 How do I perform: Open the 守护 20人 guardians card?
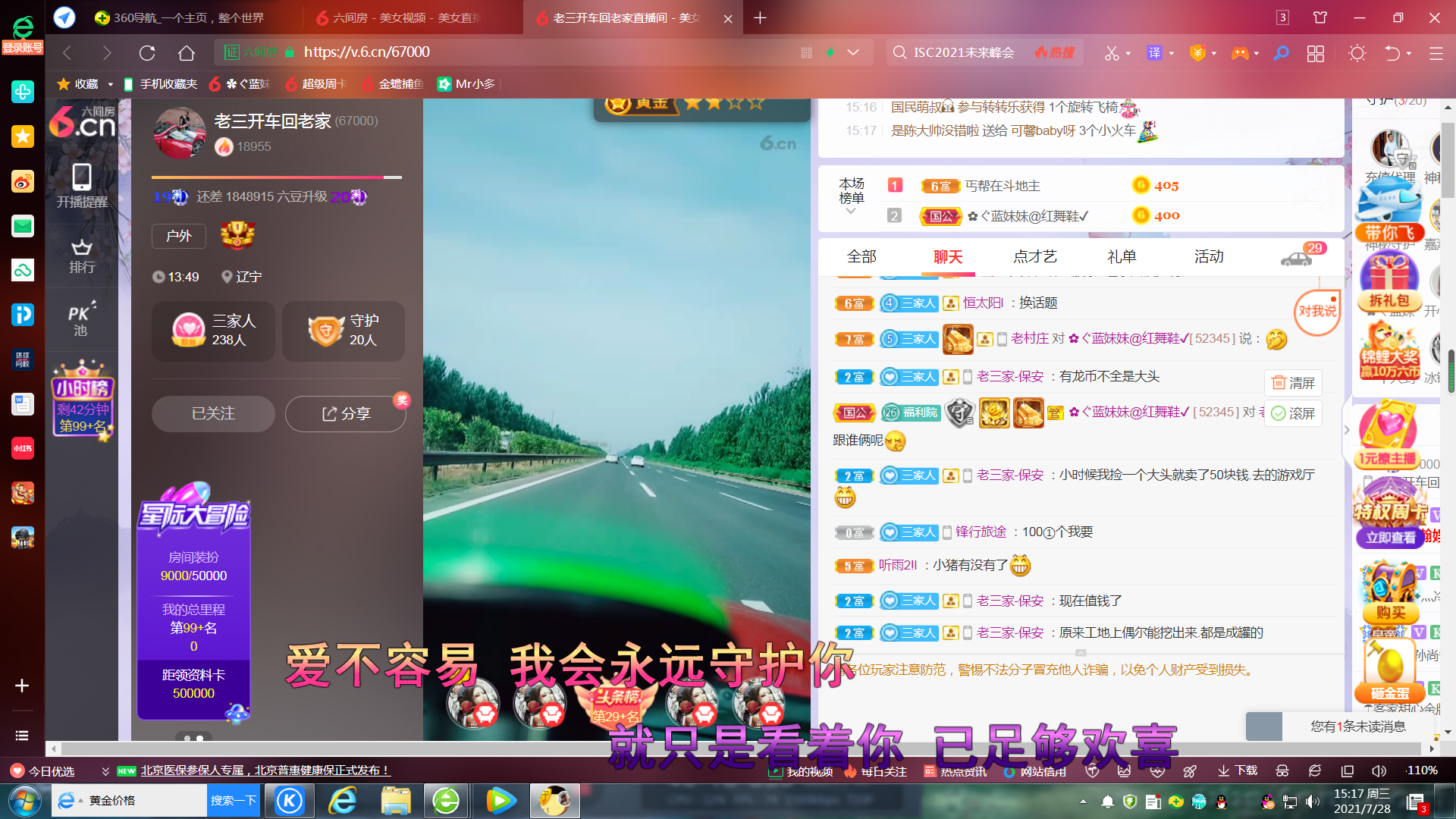click(x=344, y=331)
